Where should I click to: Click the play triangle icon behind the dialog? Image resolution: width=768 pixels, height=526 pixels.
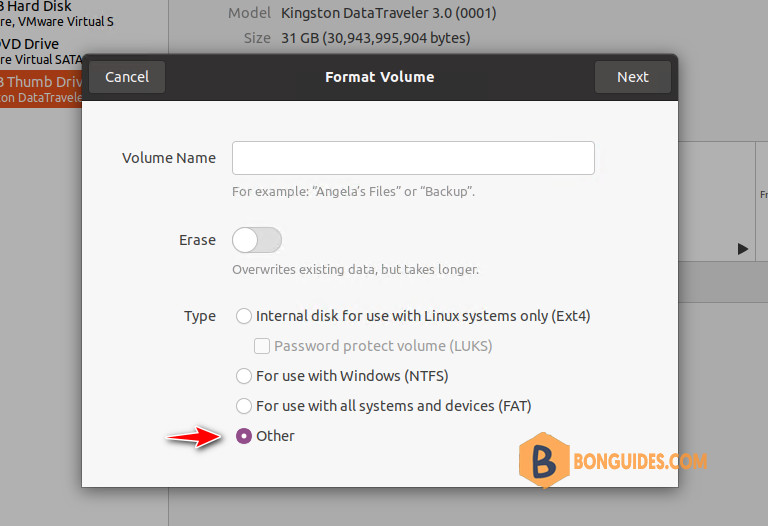coord(743,249)
